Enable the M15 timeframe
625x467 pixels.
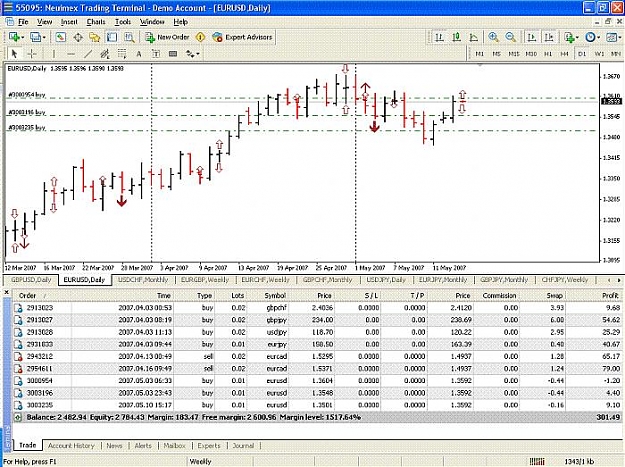click(x=513, y=53)
